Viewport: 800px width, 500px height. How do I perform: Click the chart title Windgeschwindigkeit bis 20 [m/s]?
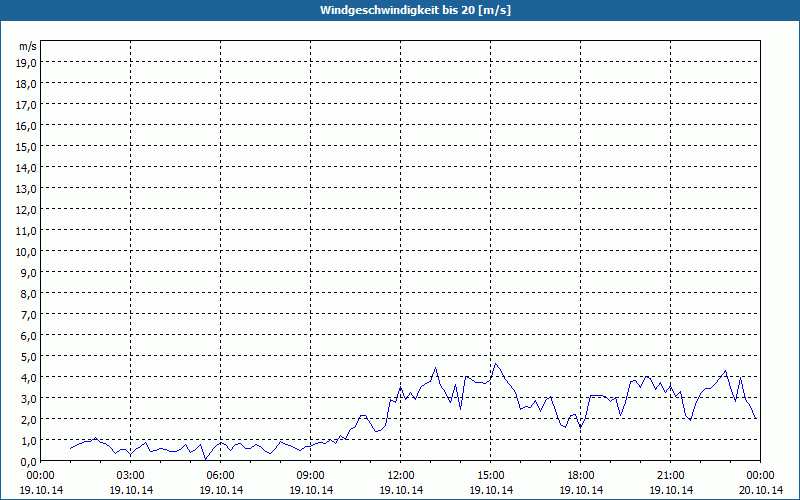415,10
